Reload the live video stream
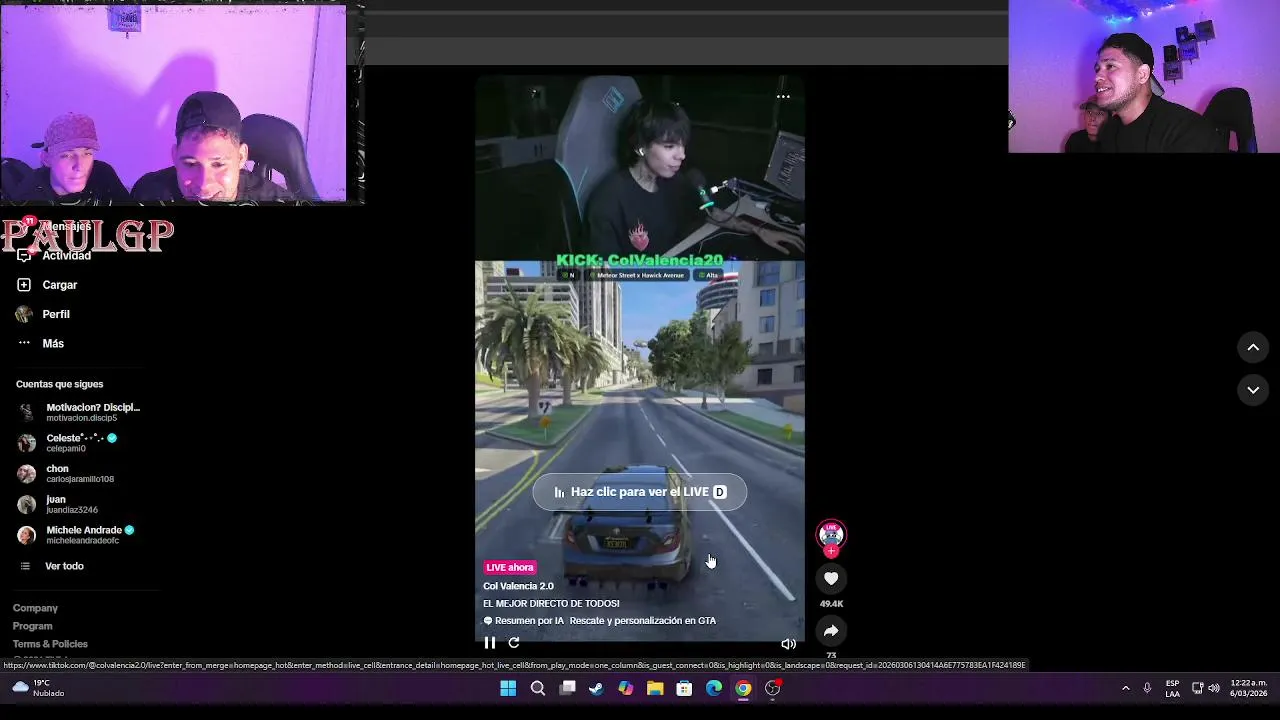Viewport: 1280px width, 720px height. [x=514, y=643]
